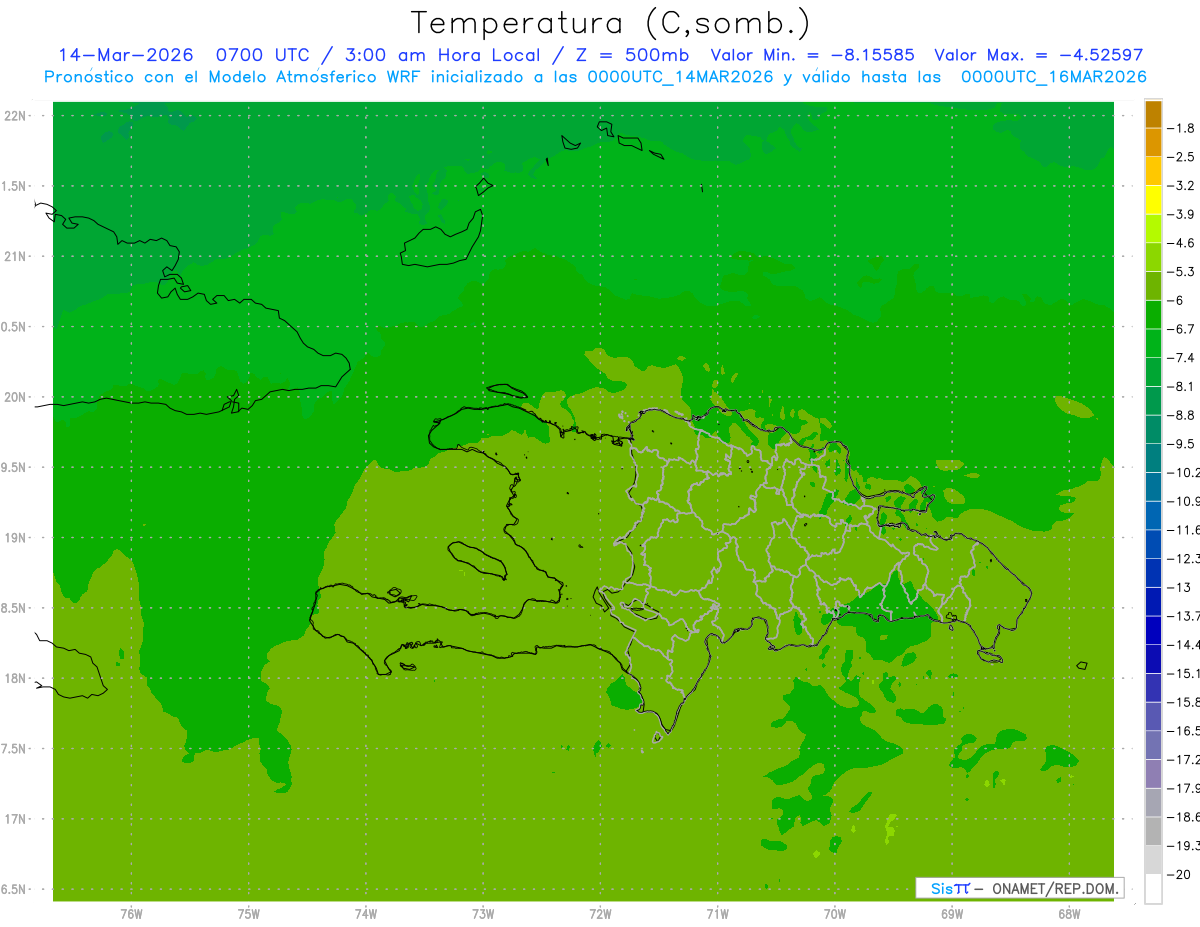The width and height of the screenshot is (1200, 927).
Task: Click the "-13.7" colorbar value
Action: (x=1184, y=615)
